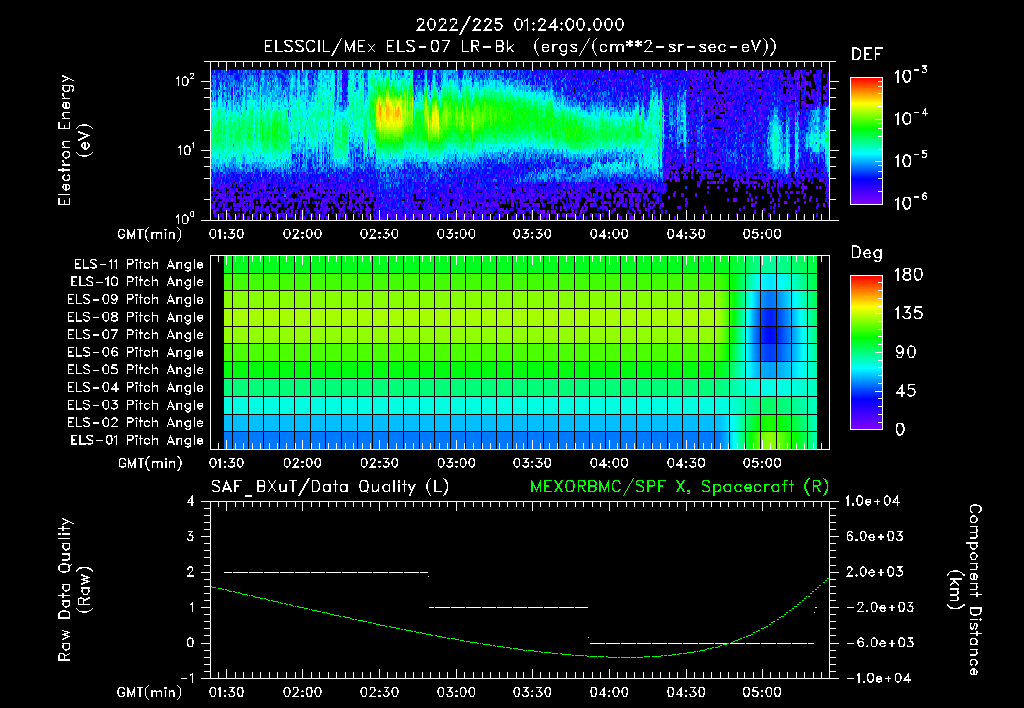This screenshot has height=708, width=1024.
Task: Click the ELS-11 Pitch Angle row label
Action: tap(138, 265)
